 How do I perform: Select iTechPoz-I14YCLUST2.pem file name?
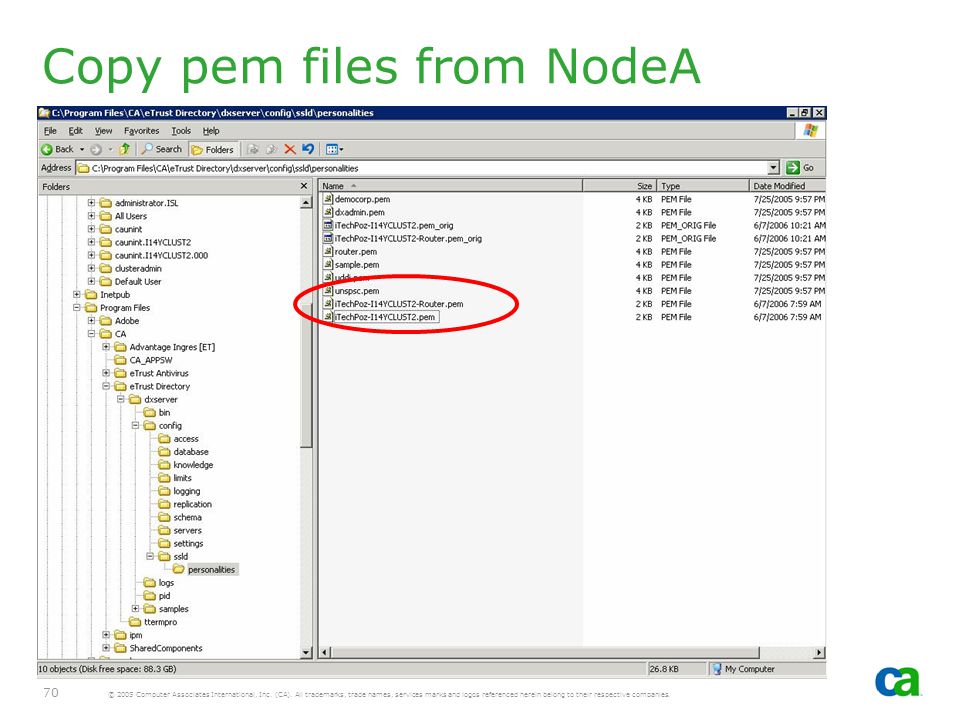point(385,317)
